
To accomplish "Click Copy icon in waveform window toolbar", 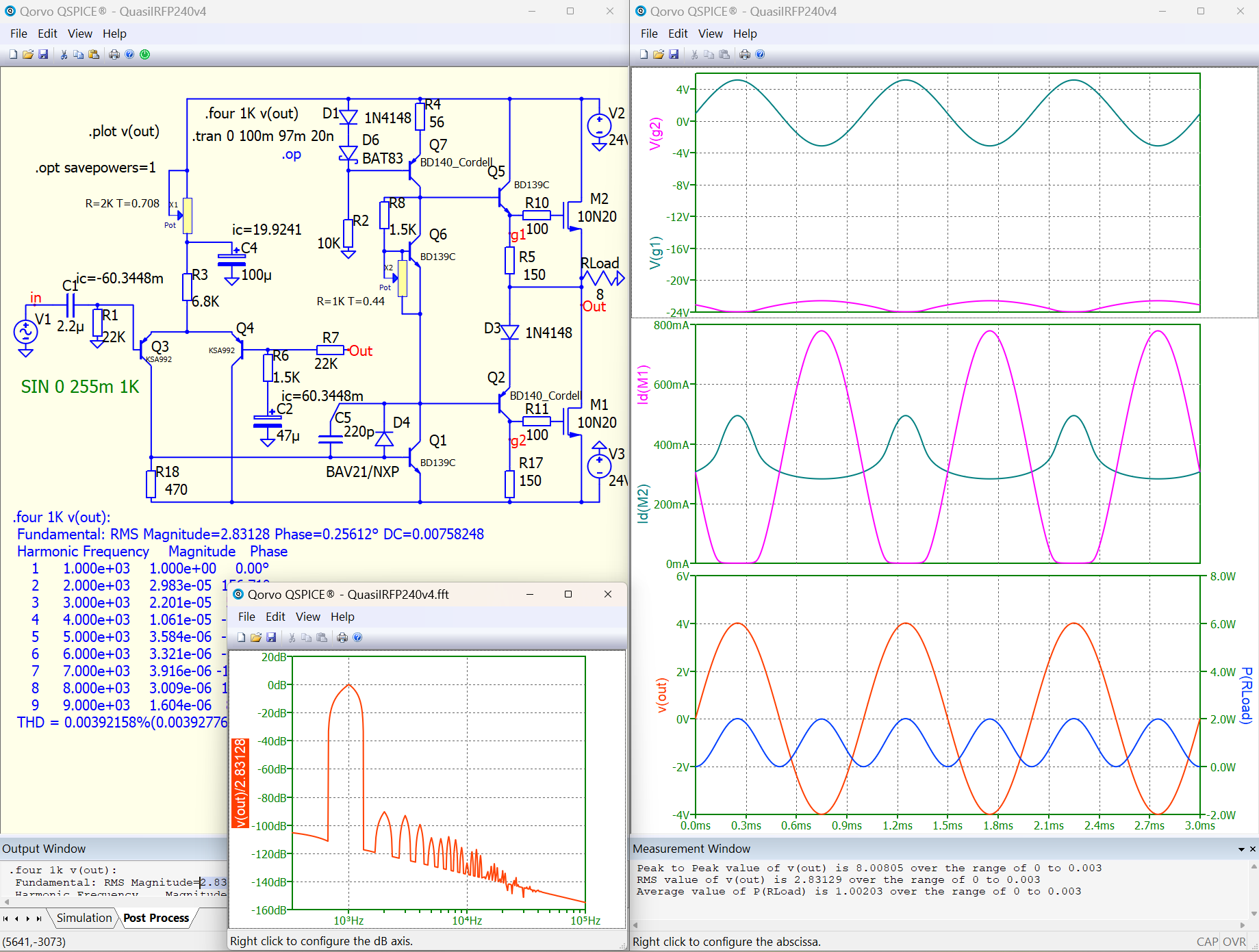I will pos(709,55).
